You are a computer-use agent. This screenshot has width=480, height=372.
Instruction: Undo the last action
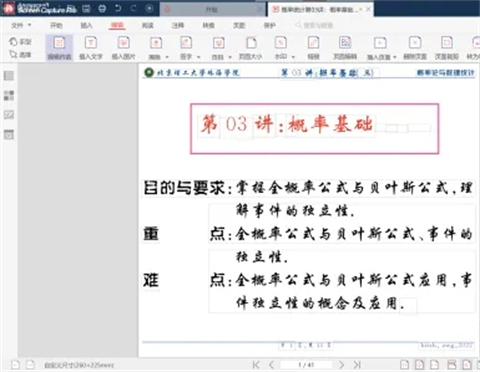(x=118, y=8)
